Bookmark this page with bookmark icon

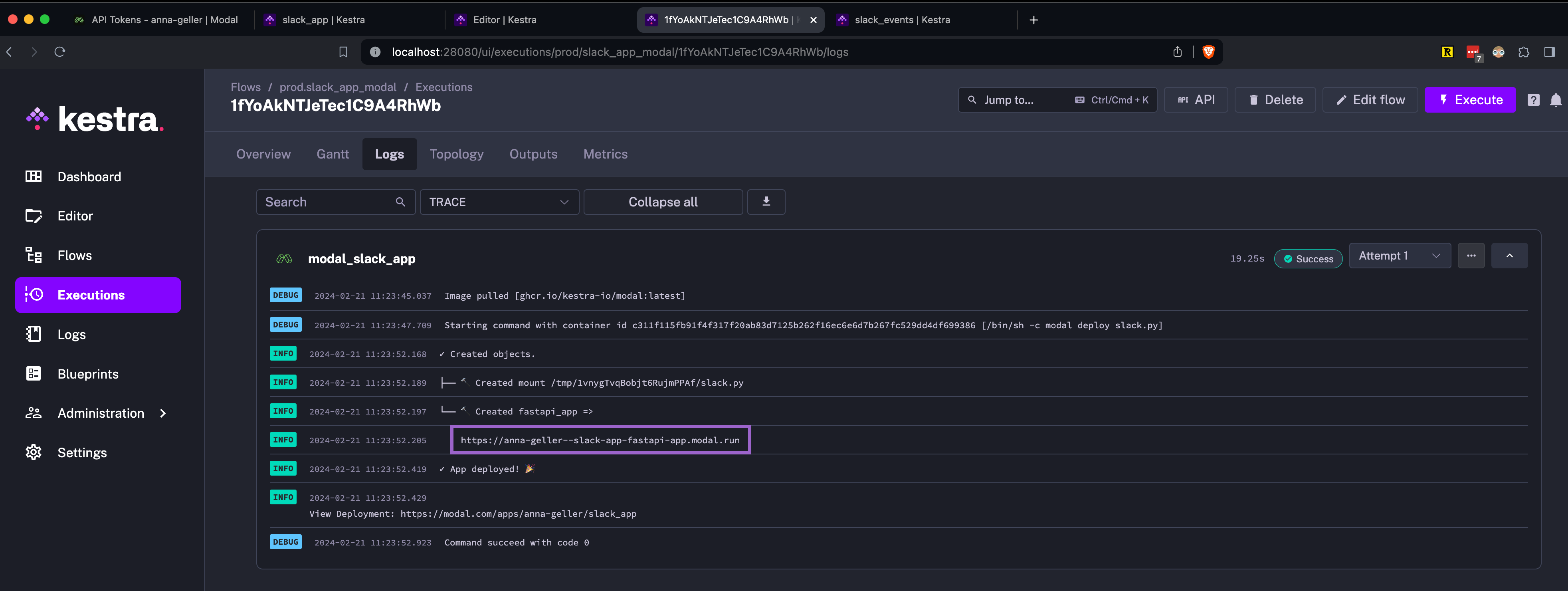(343, 52)
